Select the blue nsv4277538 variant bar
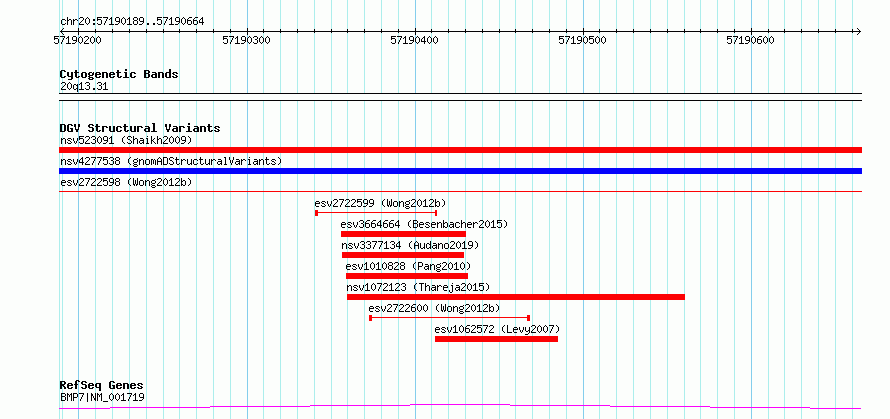 pos(460,171)
